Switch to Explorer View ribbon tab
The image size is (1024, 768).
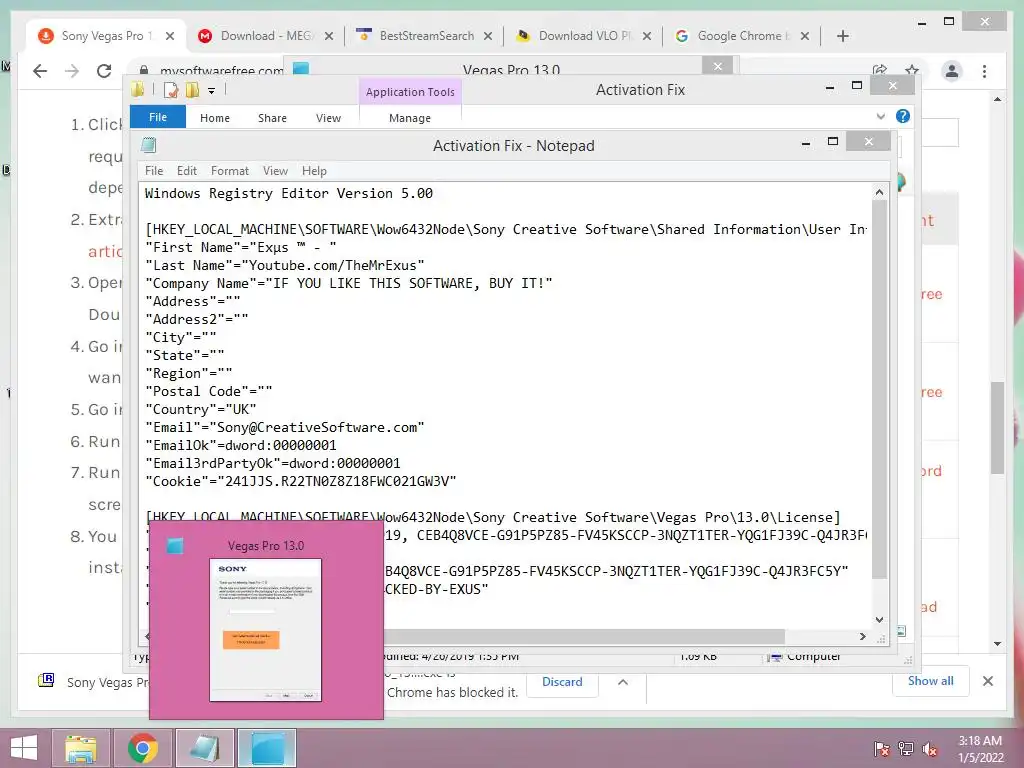(328, 118)
